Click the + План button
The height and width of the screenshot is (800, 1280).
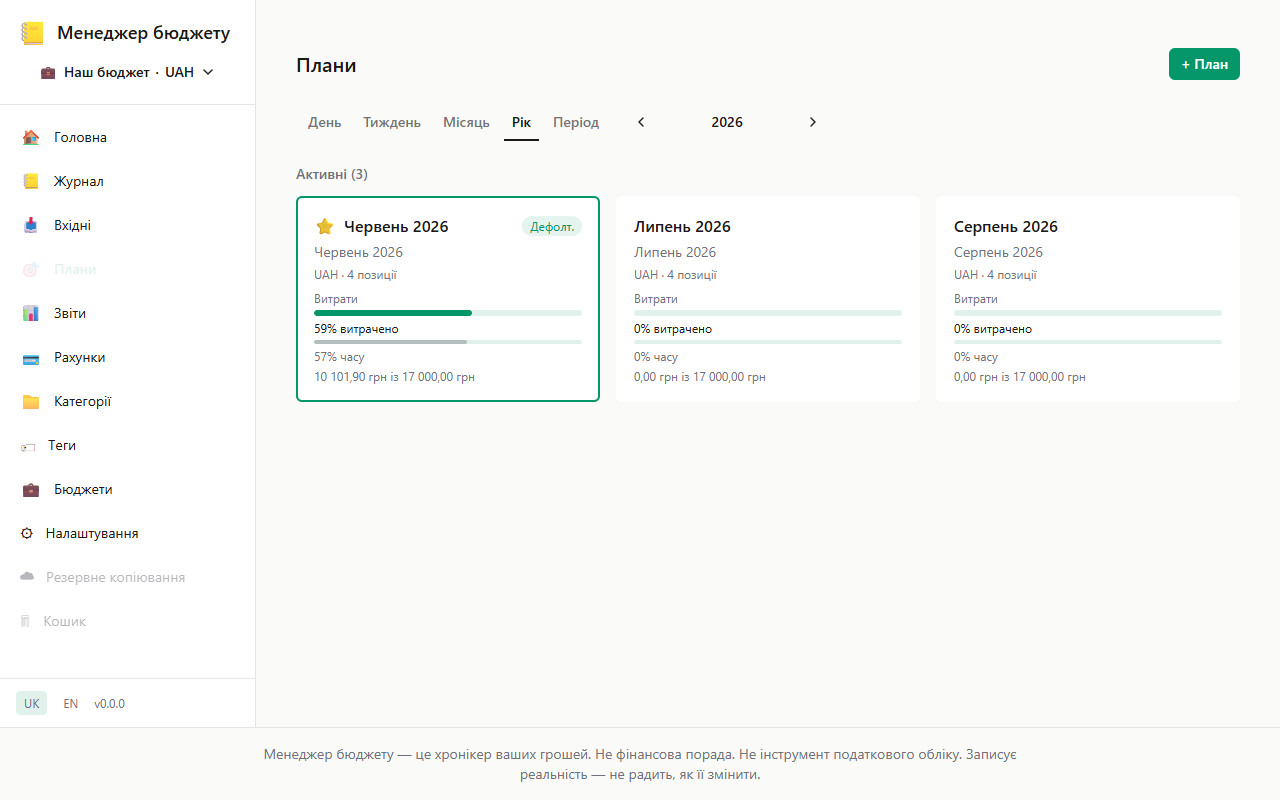tap(1204, 64)
